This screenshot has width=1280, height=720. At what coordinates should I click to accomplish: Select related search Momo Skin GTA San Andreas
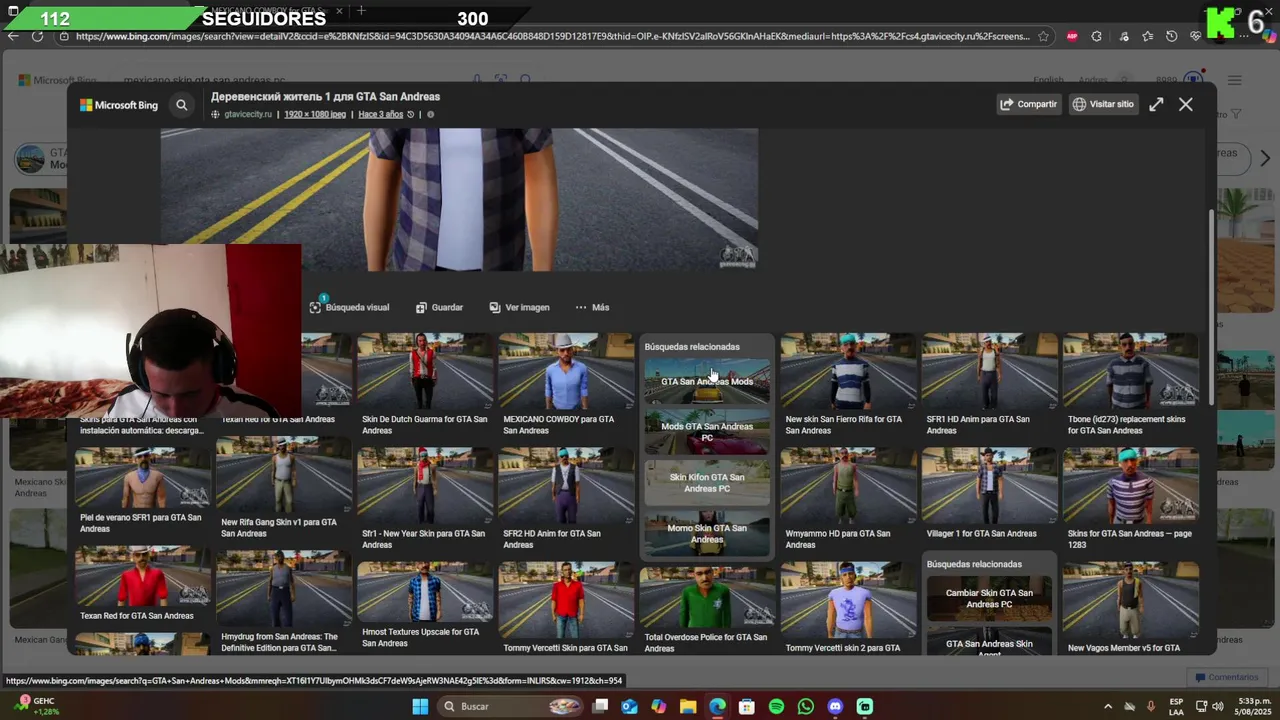coord(707,534)
